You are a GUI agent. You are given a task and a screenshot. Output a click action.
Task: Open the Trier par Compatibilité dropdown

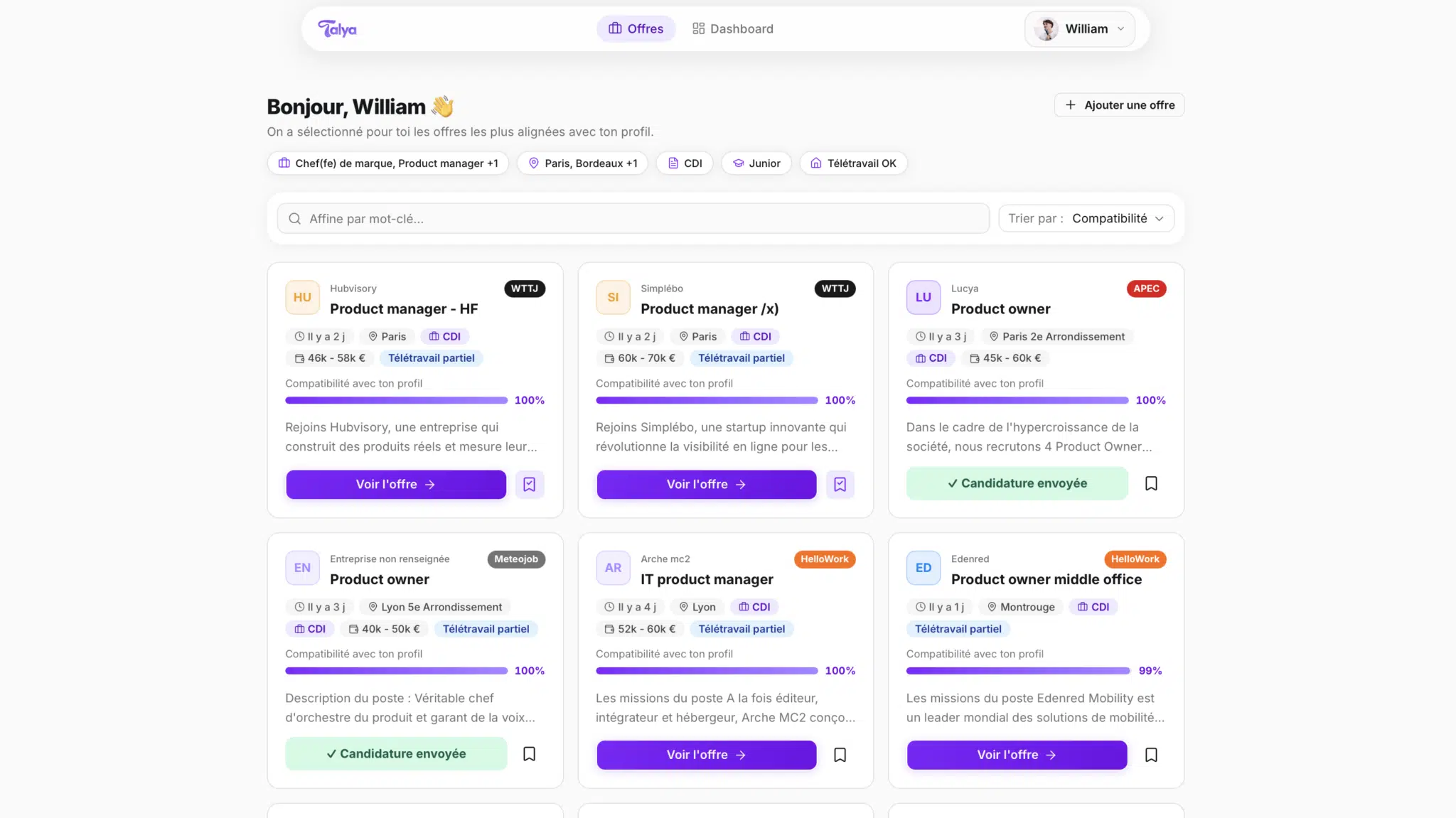click(1086, 218)
